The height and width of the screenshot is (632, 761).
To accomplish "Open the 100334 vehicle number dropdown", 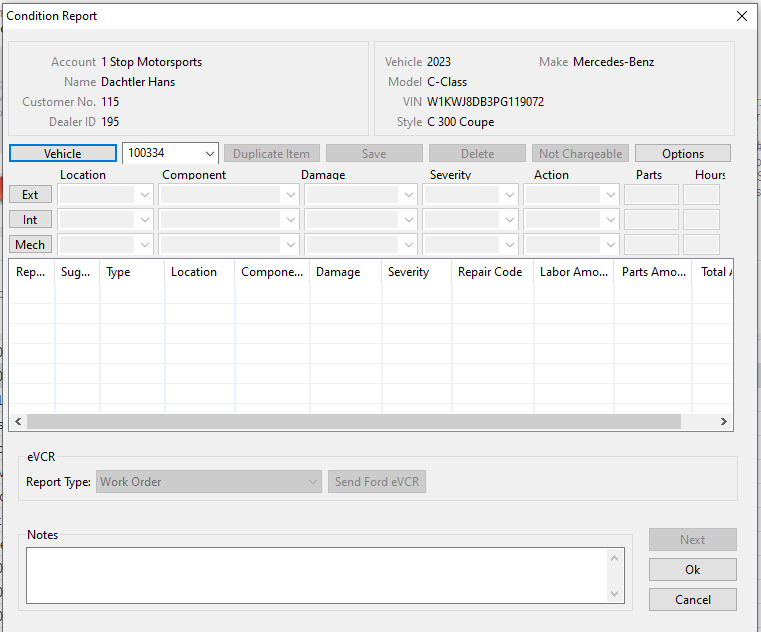I will pyautogui.click(x=209, y=154).
